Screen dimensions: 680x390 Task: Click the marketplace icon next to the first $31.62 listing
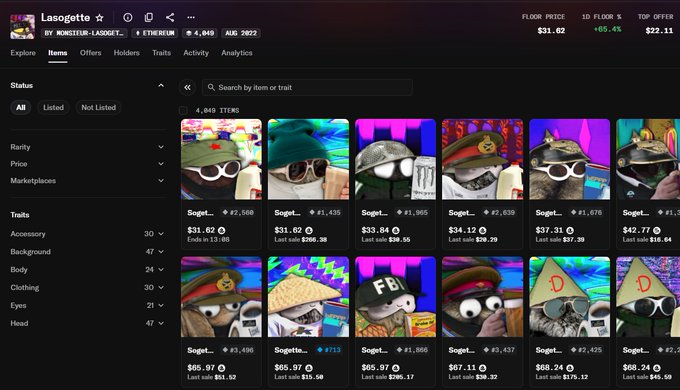pyautogui.click(x=221, y=230)
